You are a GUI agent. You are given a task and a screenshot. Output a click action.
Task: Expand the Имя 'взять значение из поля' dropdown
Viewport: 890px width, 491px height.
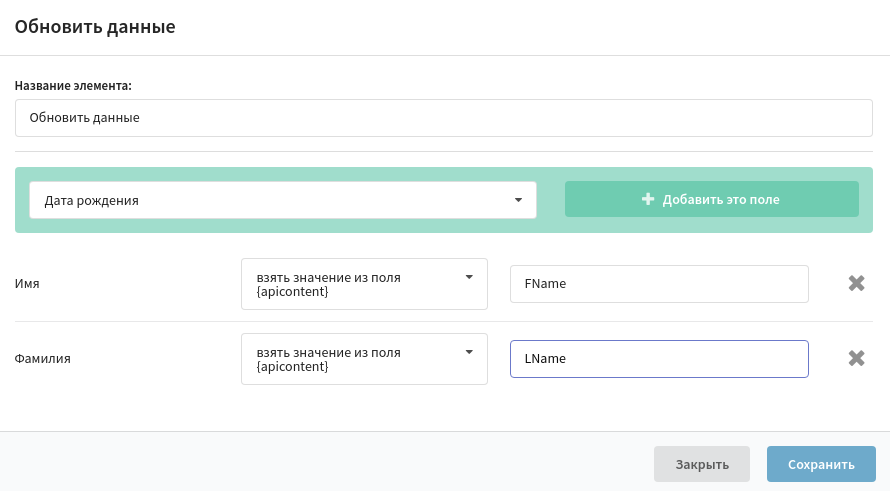[x=364, y=284]
